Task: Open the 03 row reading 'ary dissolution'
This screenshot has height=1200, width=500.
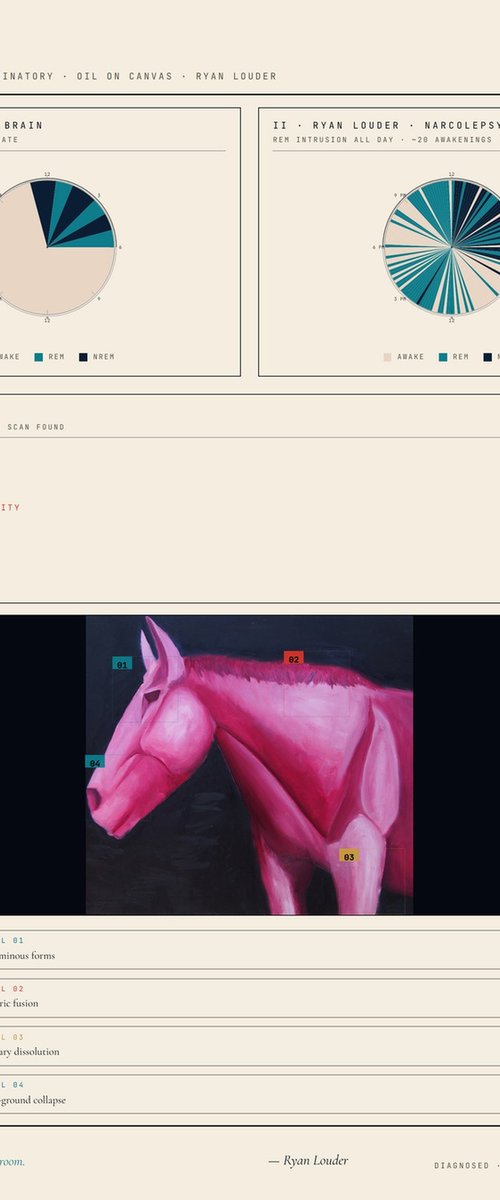Action: point(250,1045)
